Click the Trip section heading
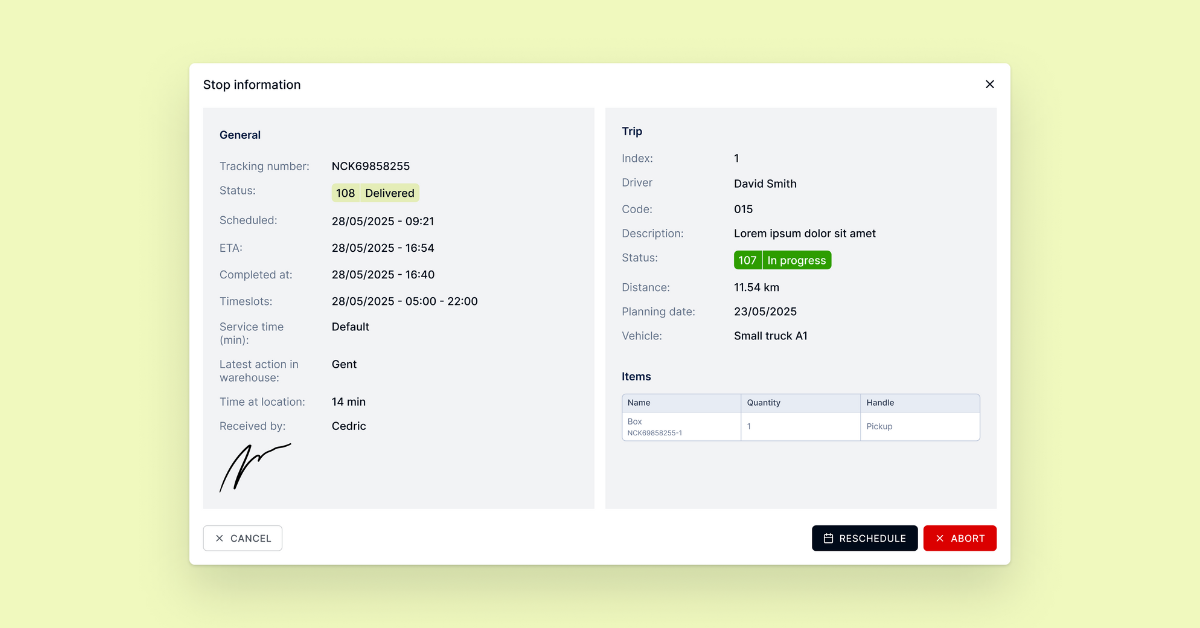The image size is (1200, 628). click(x=631, y=131)
